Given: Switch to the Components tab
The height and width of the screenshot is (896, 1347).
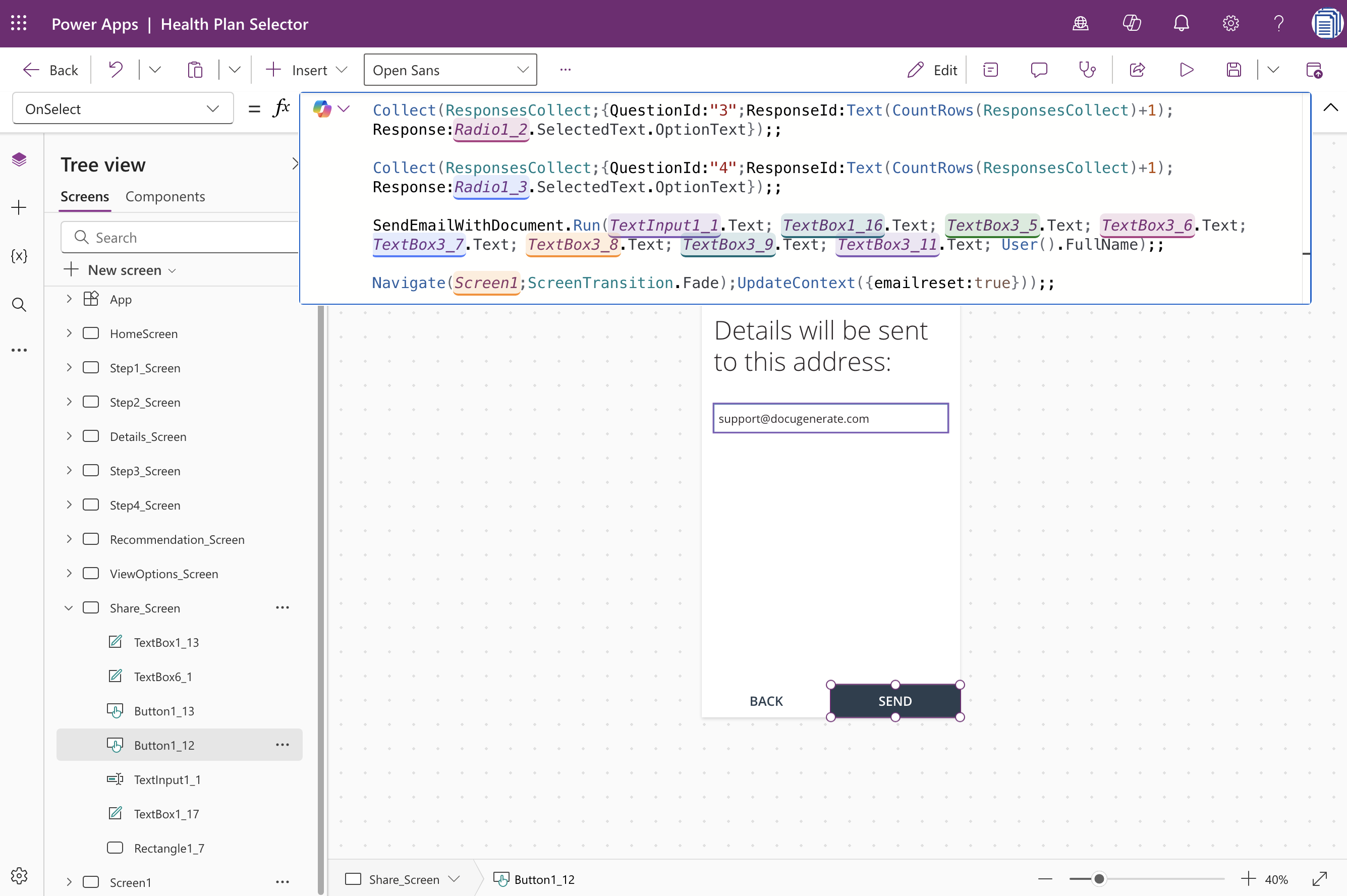Looking at the screenshot, I should click(164, 196).
